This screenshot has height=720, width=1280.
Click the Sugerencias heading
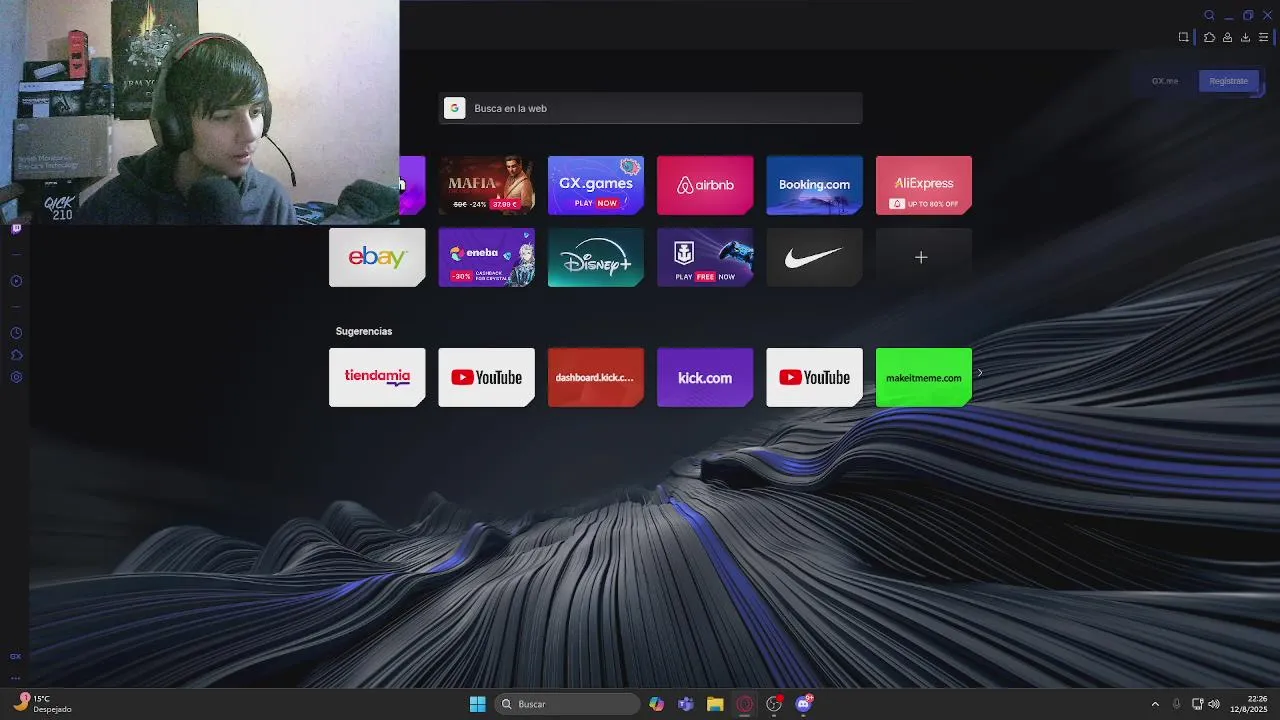(364, 331)
